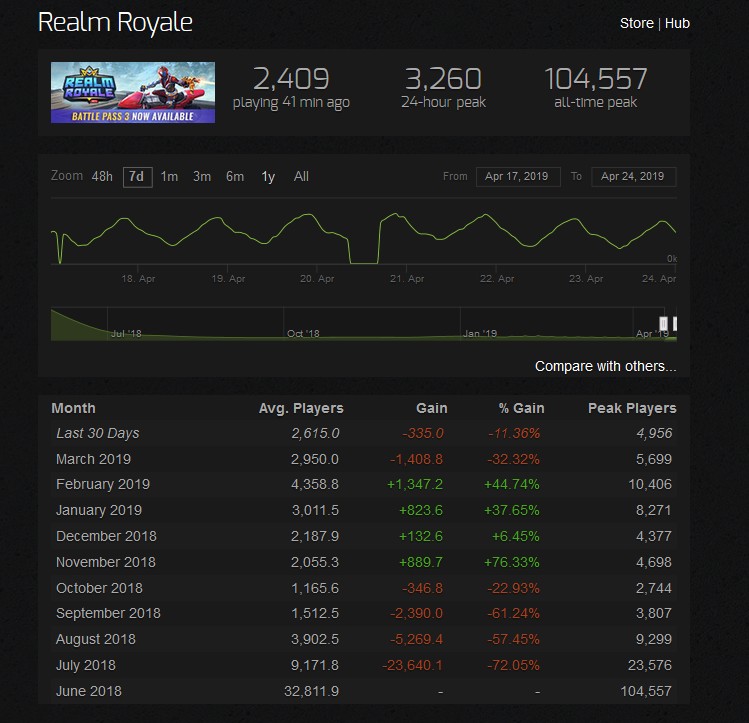Select the Last 30 Days row label
Screen dimensions: 749x723
(x=97, y=433)
